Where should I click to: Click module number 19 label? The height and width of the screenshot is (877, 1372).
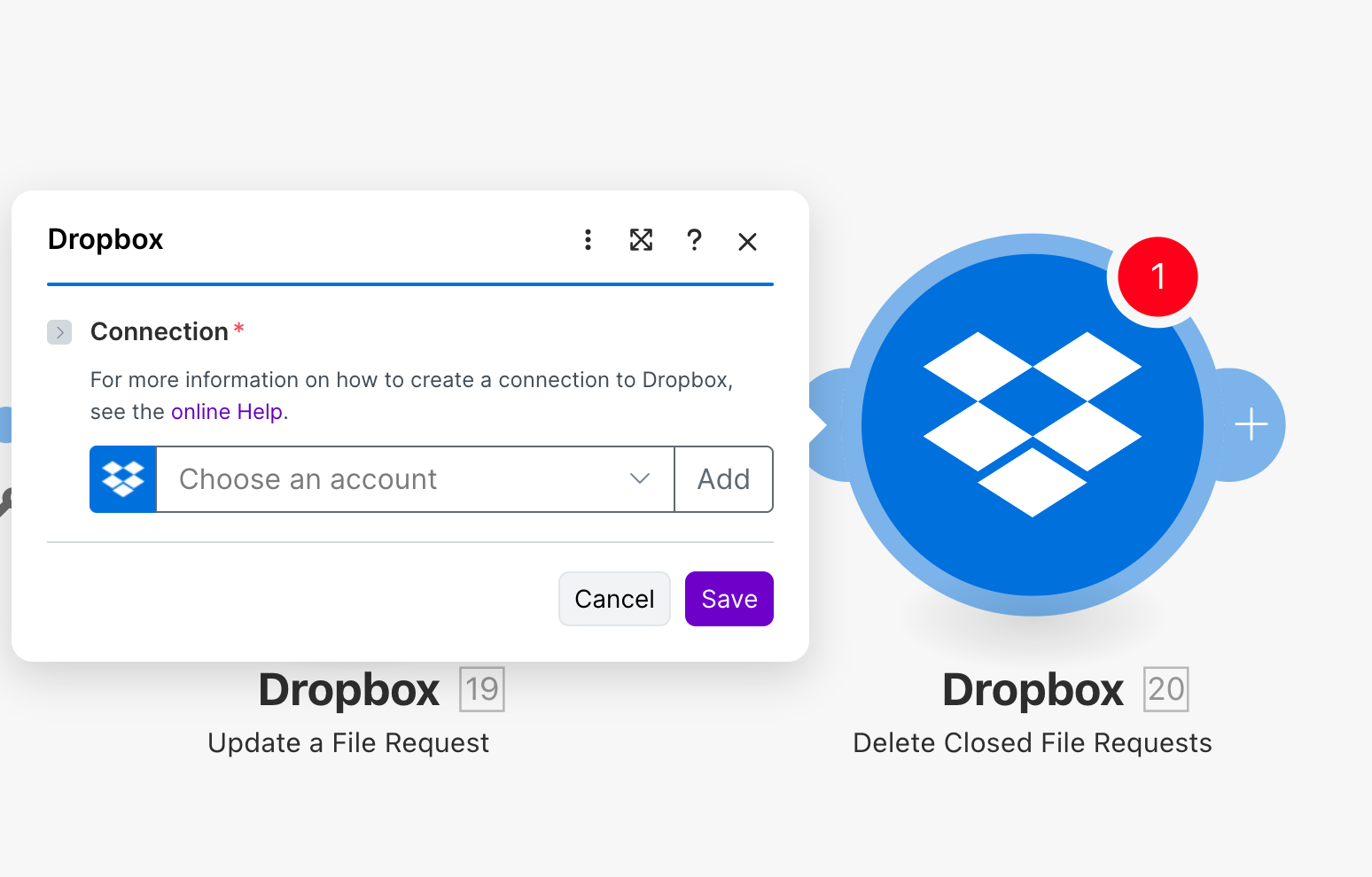point(482,689)
